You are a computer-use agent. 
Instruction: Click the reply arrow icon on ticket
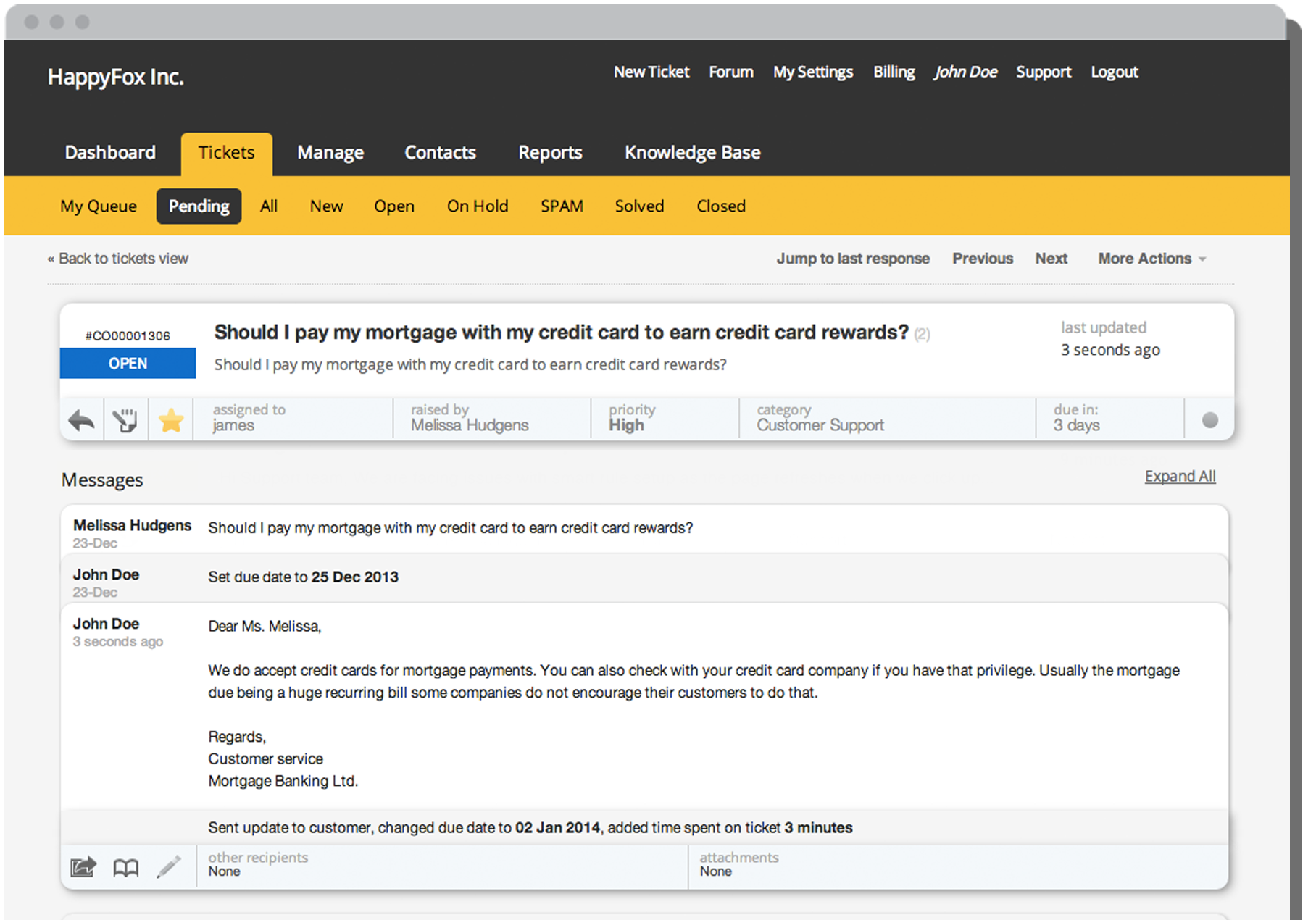[81, 420]
